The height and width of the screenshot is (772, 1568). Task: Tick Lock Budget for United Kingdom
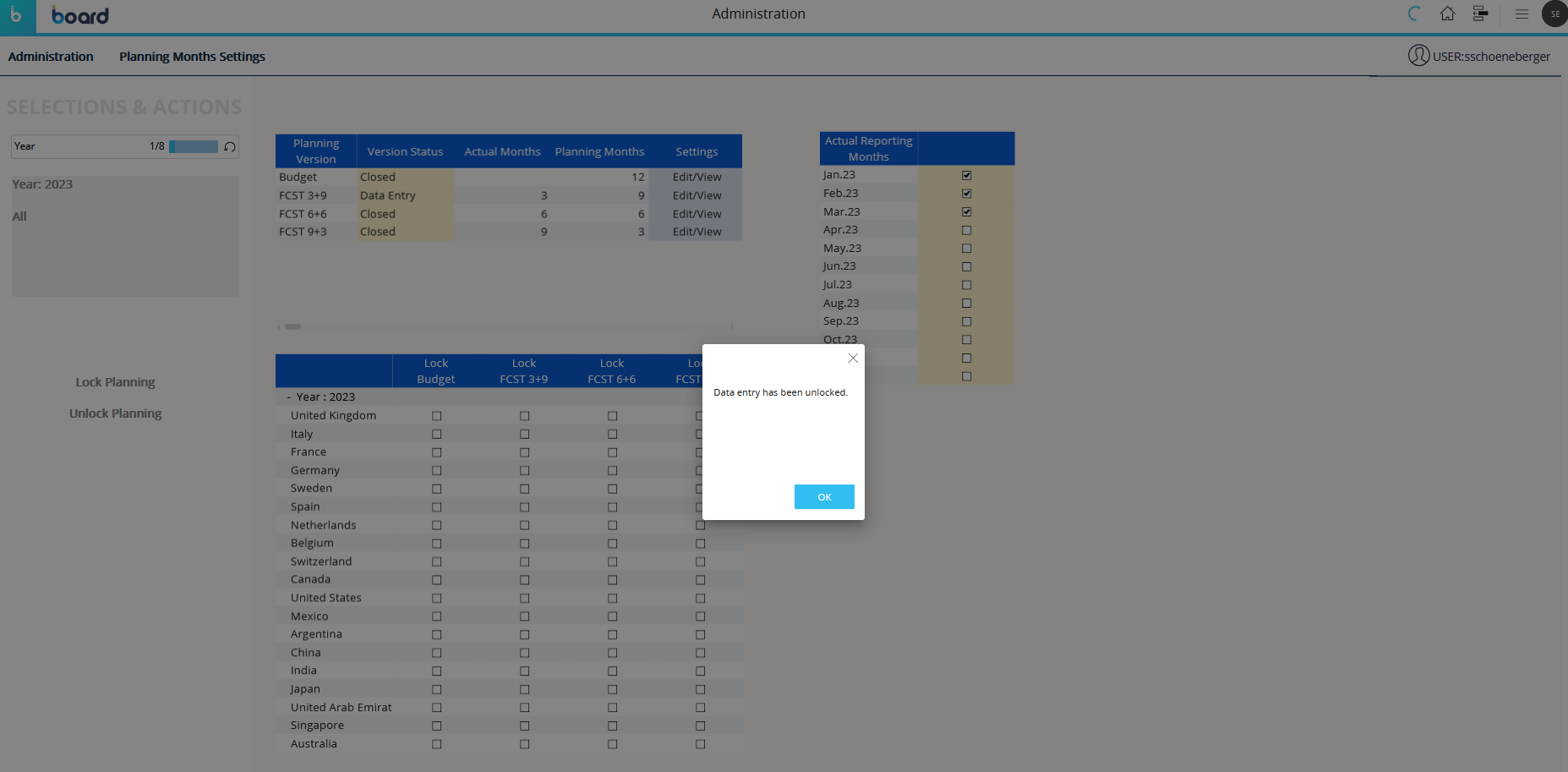click(x=436, y=416)
